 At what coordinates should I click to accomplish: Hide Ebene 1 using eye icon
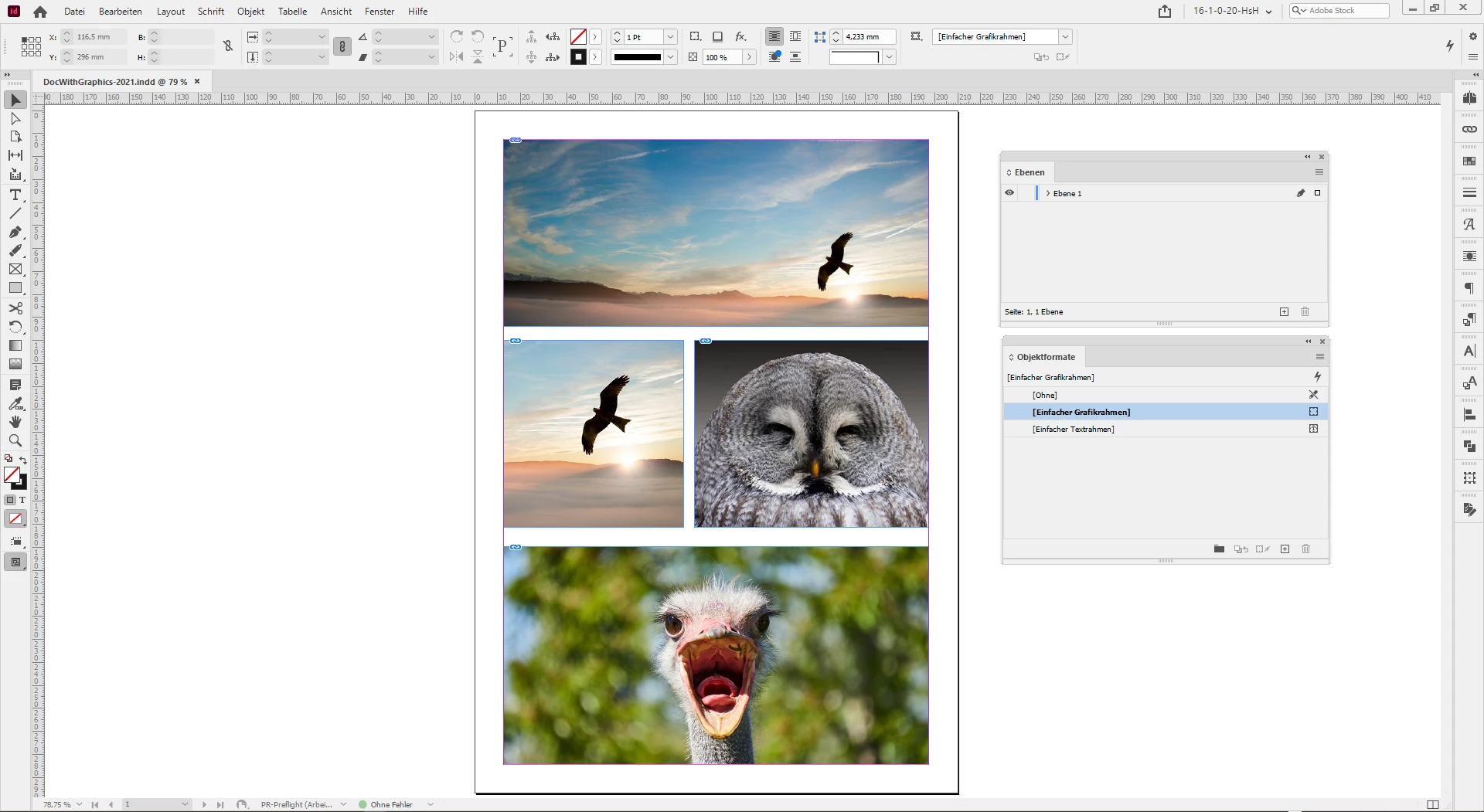point(1009,193)
